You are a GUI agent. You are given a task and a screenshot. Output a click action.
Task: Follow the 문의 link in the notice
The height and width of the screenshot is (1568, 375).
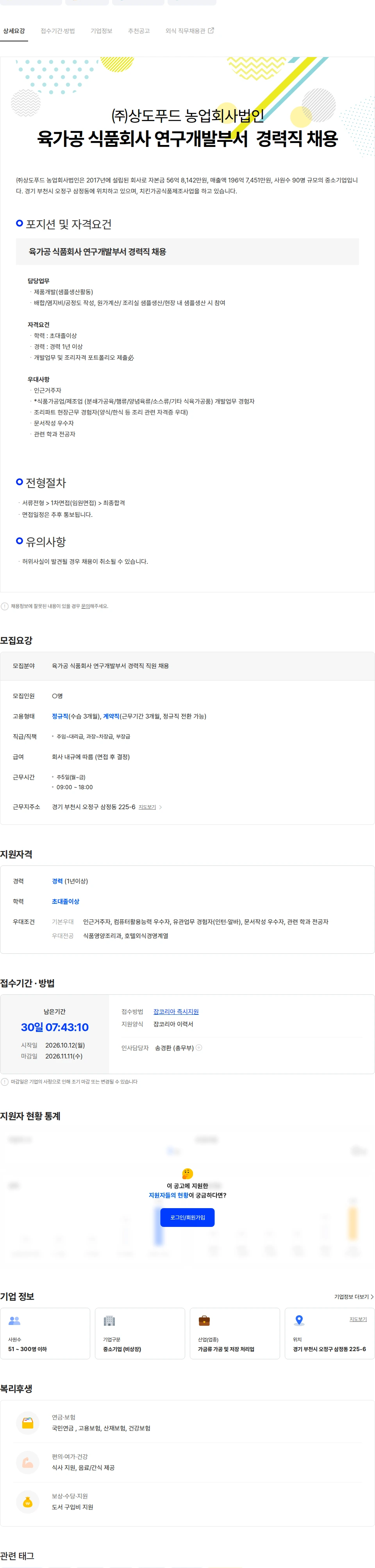85,606
